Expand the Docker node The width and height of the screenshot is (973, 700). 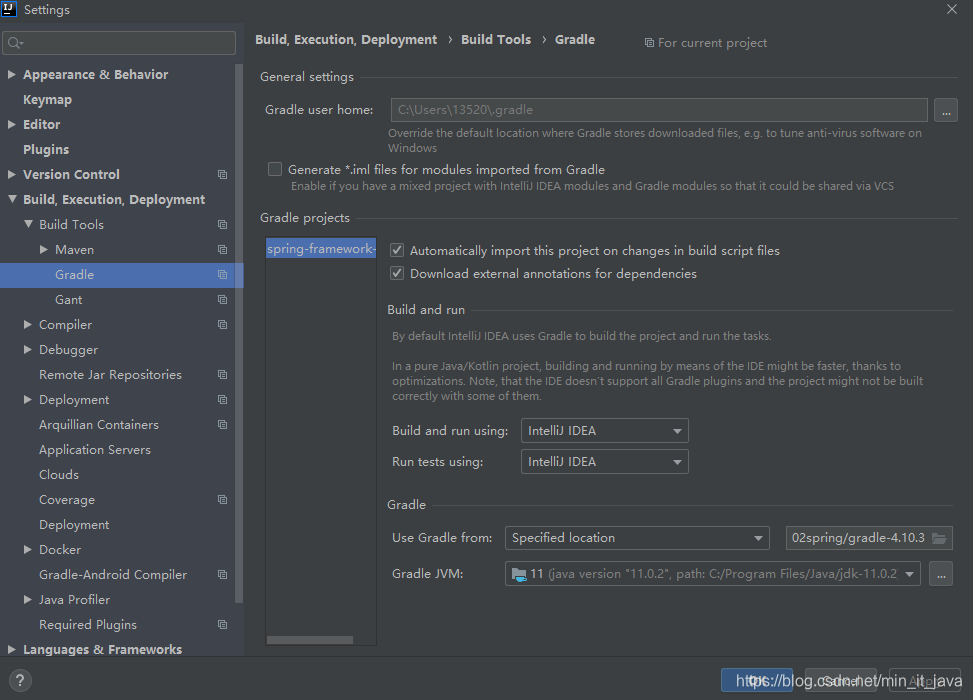pyautogui.click(x=27, y=549)
